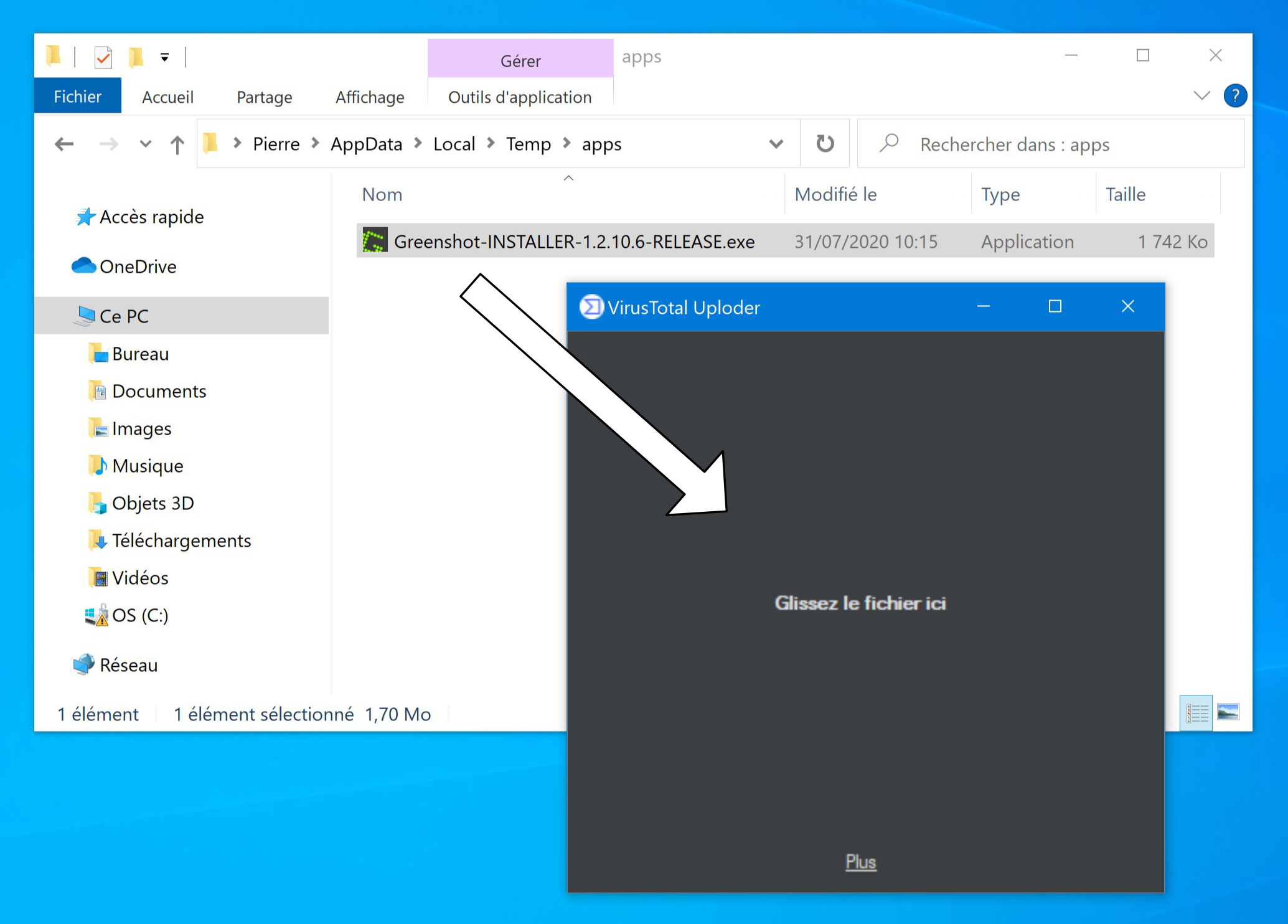Go up one folder level
Image resolution: width=1288 pixels, height=924 pixels.
pyautogui.click(x=177, y=144)
